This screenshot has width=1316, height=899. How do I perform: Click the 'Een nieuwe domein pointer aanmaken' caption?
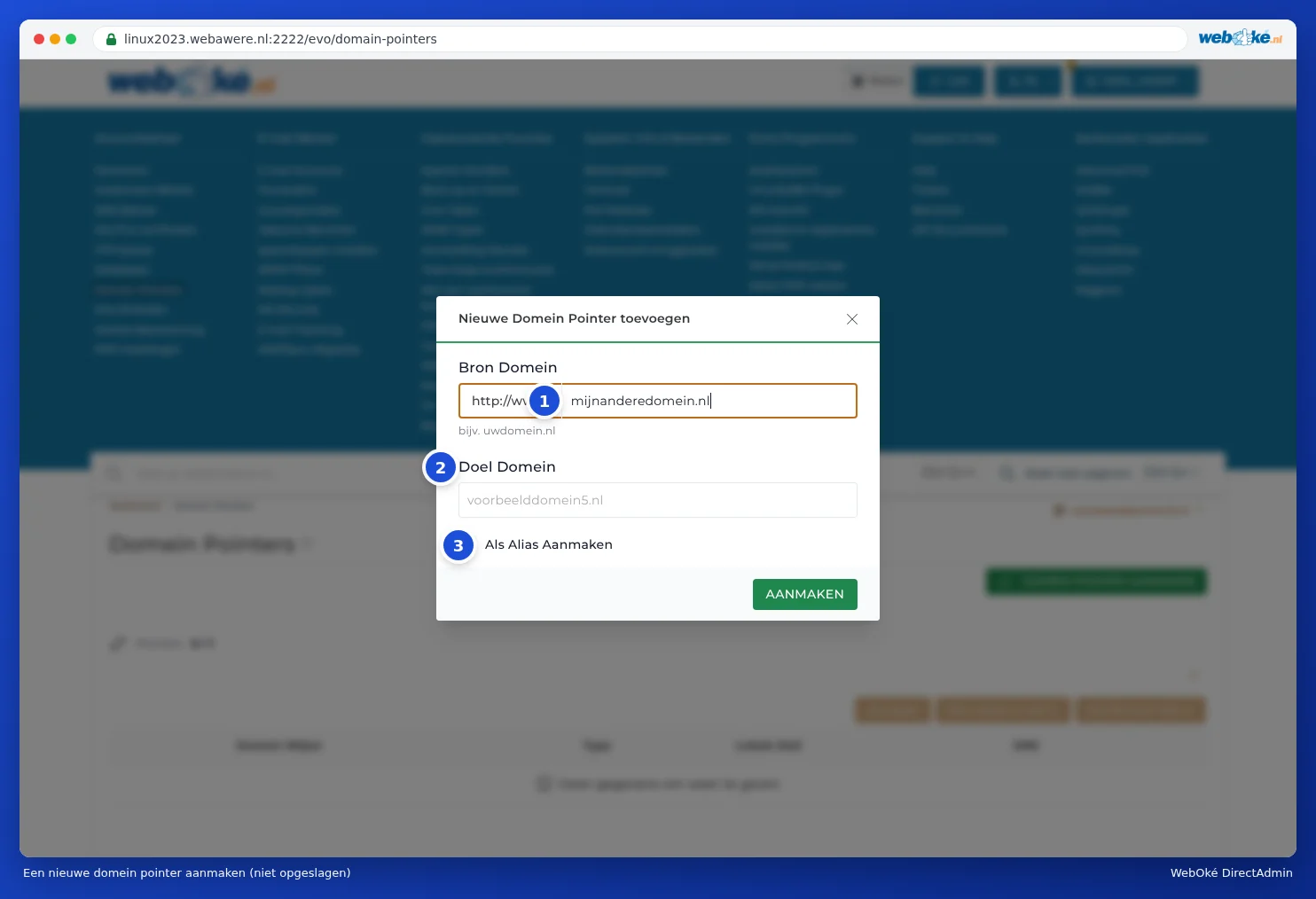click(186, 873)
